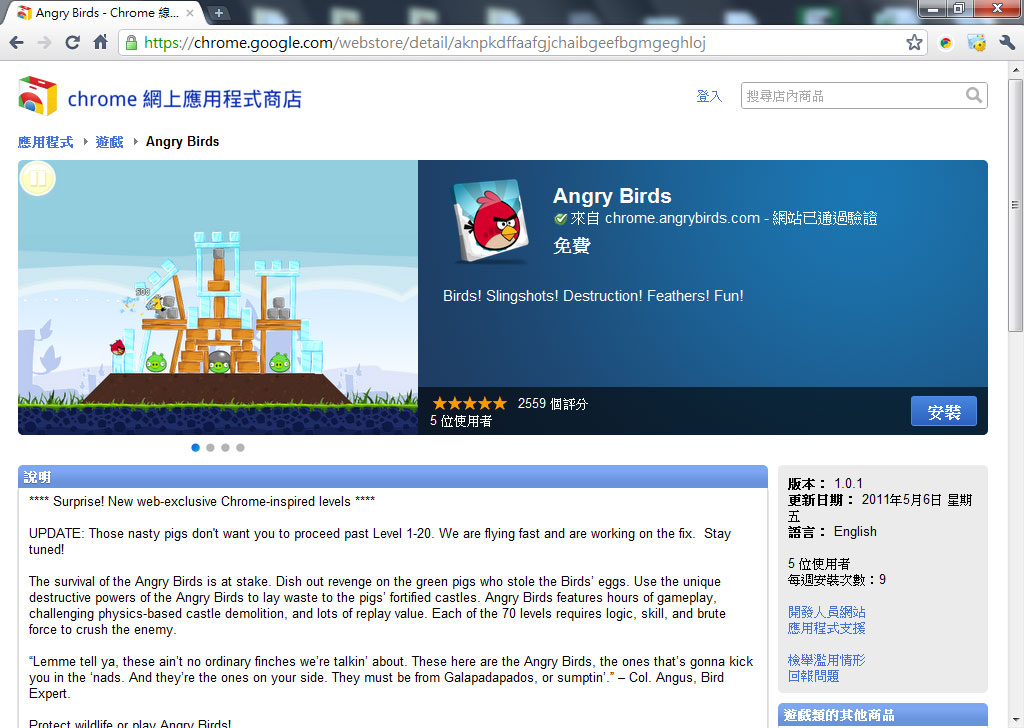This screenshot has width=1024, height=728.
Task: Click the chrome 網上應用程式商店 title
Action: [x=185, y=99]
